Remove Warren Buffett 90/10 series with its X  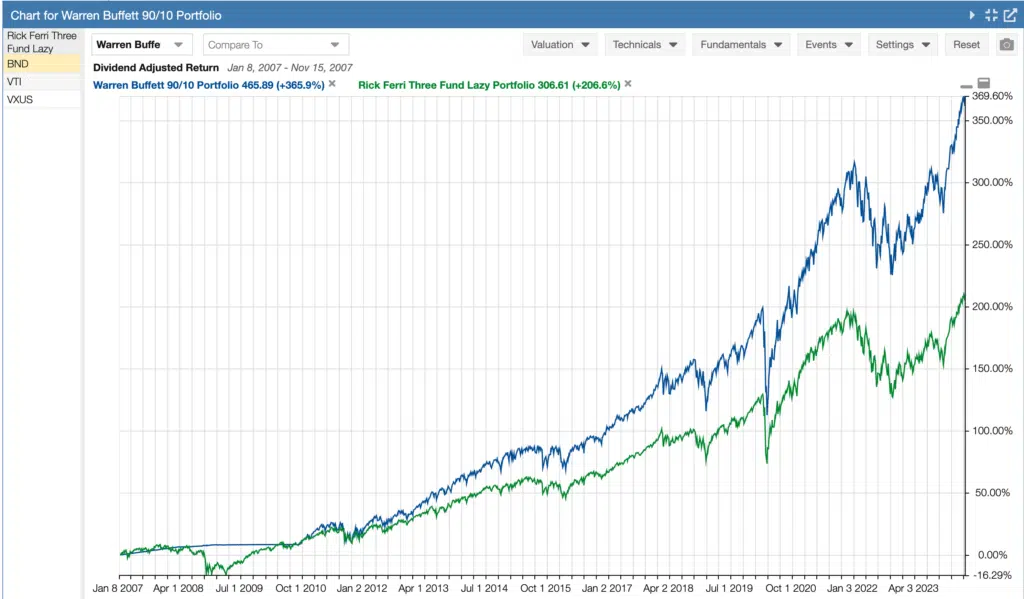point(331,85)
